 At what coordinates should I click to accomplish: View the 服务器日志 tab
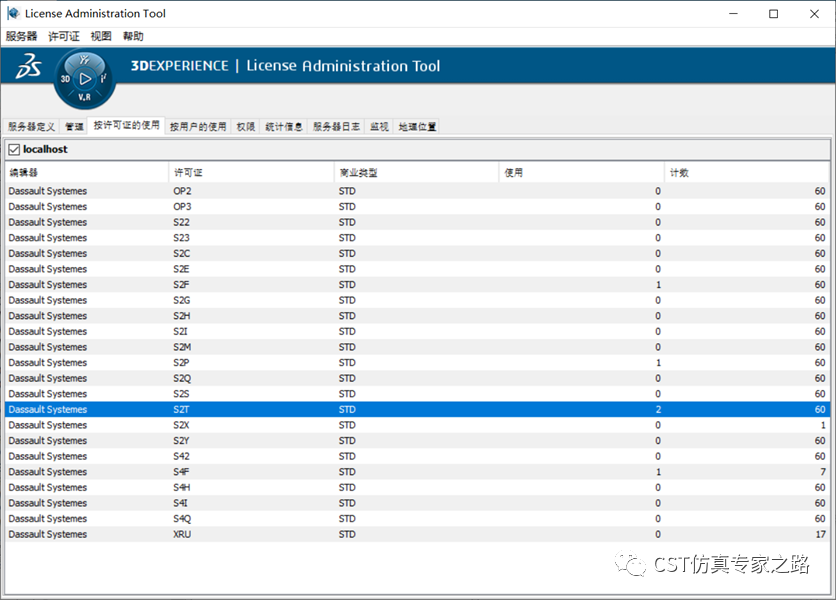click(336, 126)
